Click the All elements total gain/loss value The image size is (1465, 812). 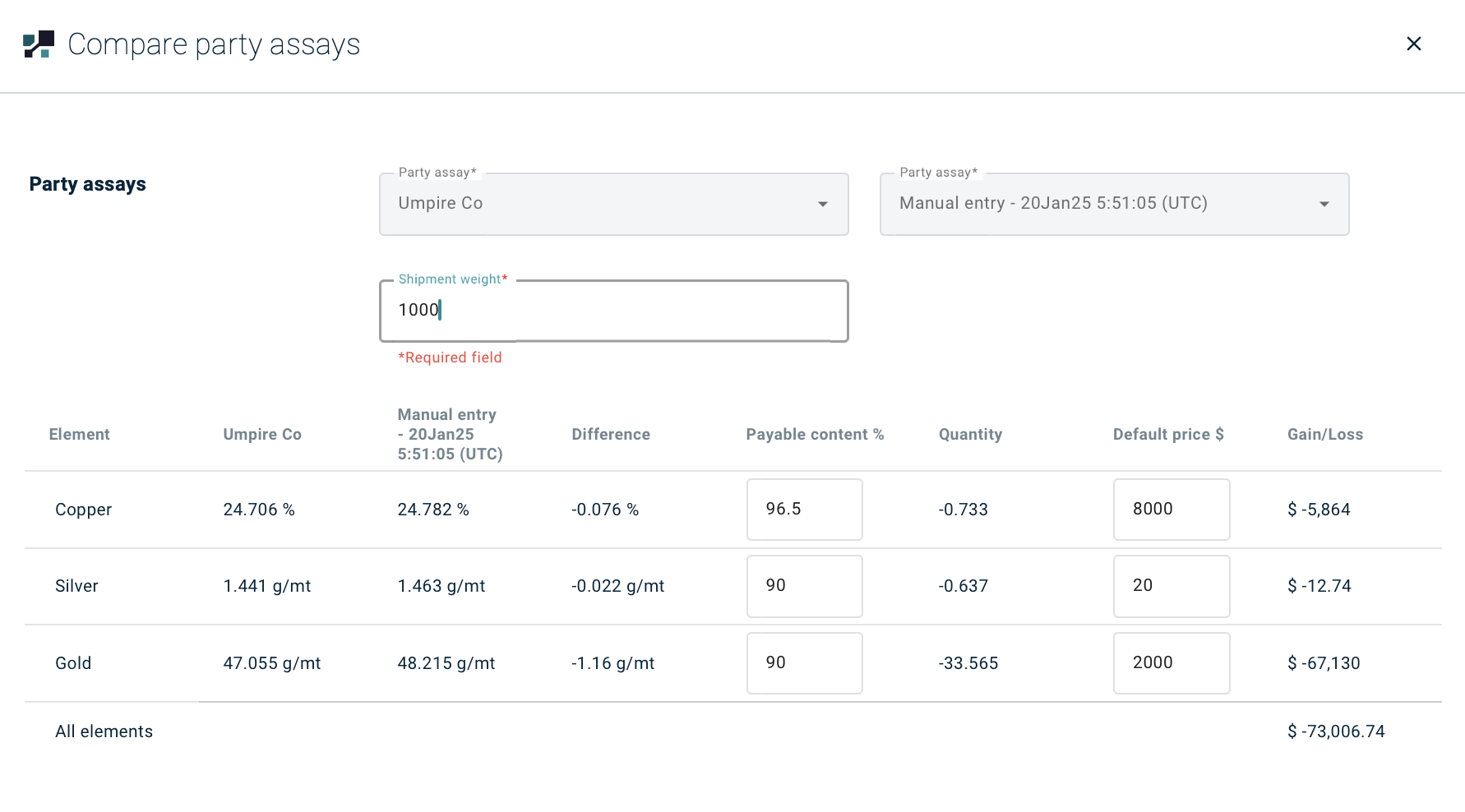(1336, 731)
